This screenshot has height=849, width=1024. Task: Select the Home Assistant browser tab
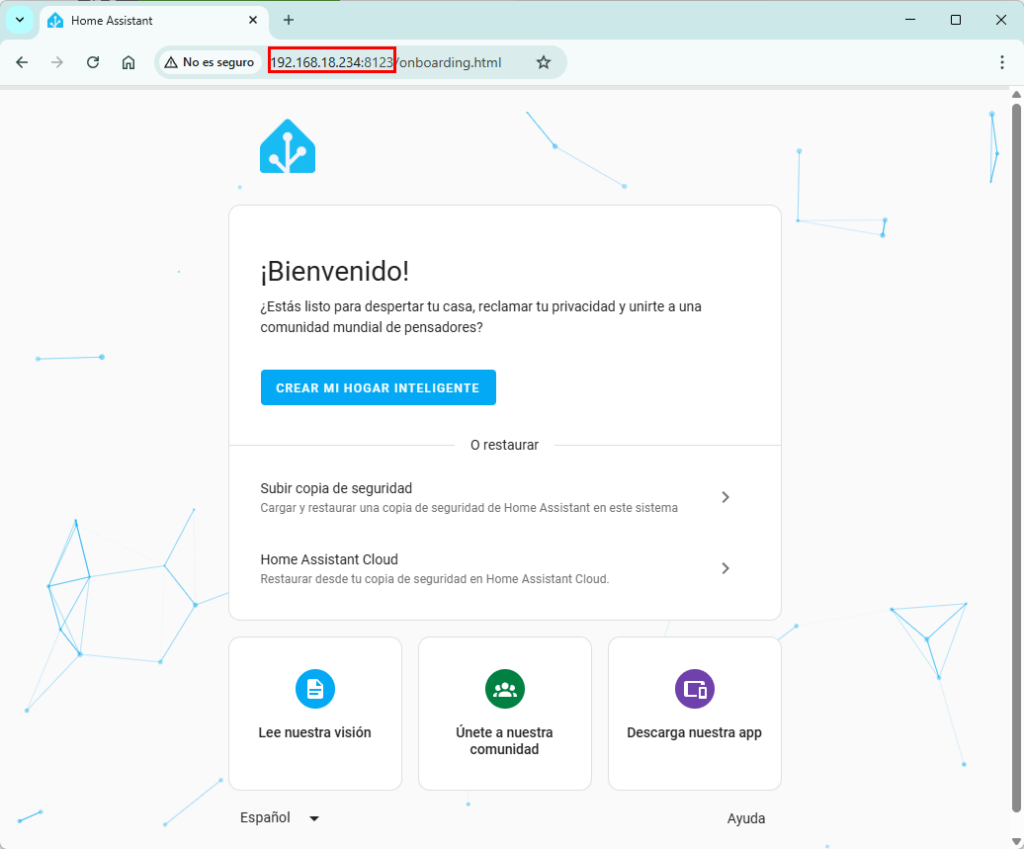coord(150,20)
